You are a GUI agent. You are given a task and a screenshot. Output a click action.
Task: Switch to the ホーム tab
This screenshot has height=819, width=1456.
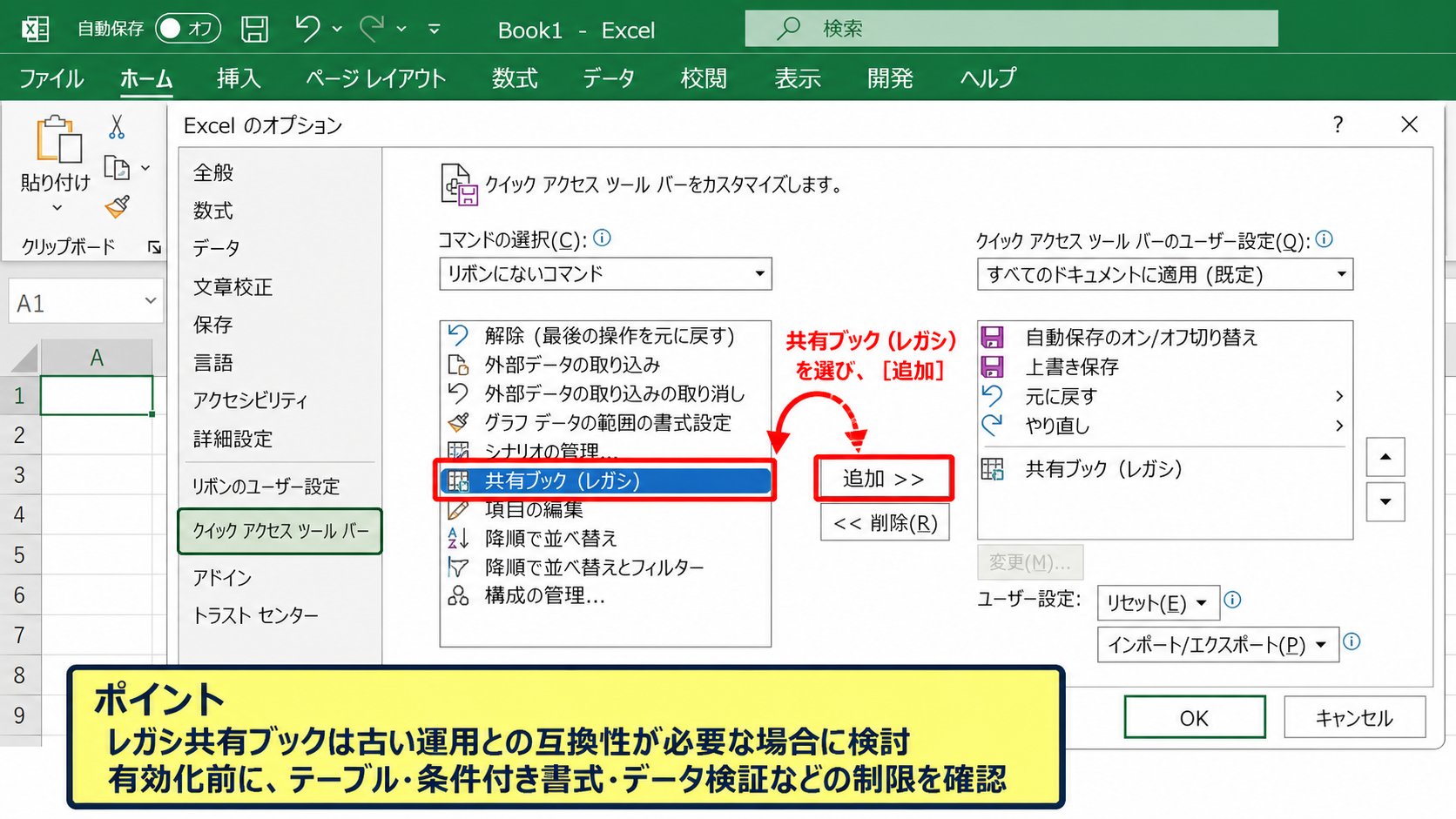coord(146,78)
